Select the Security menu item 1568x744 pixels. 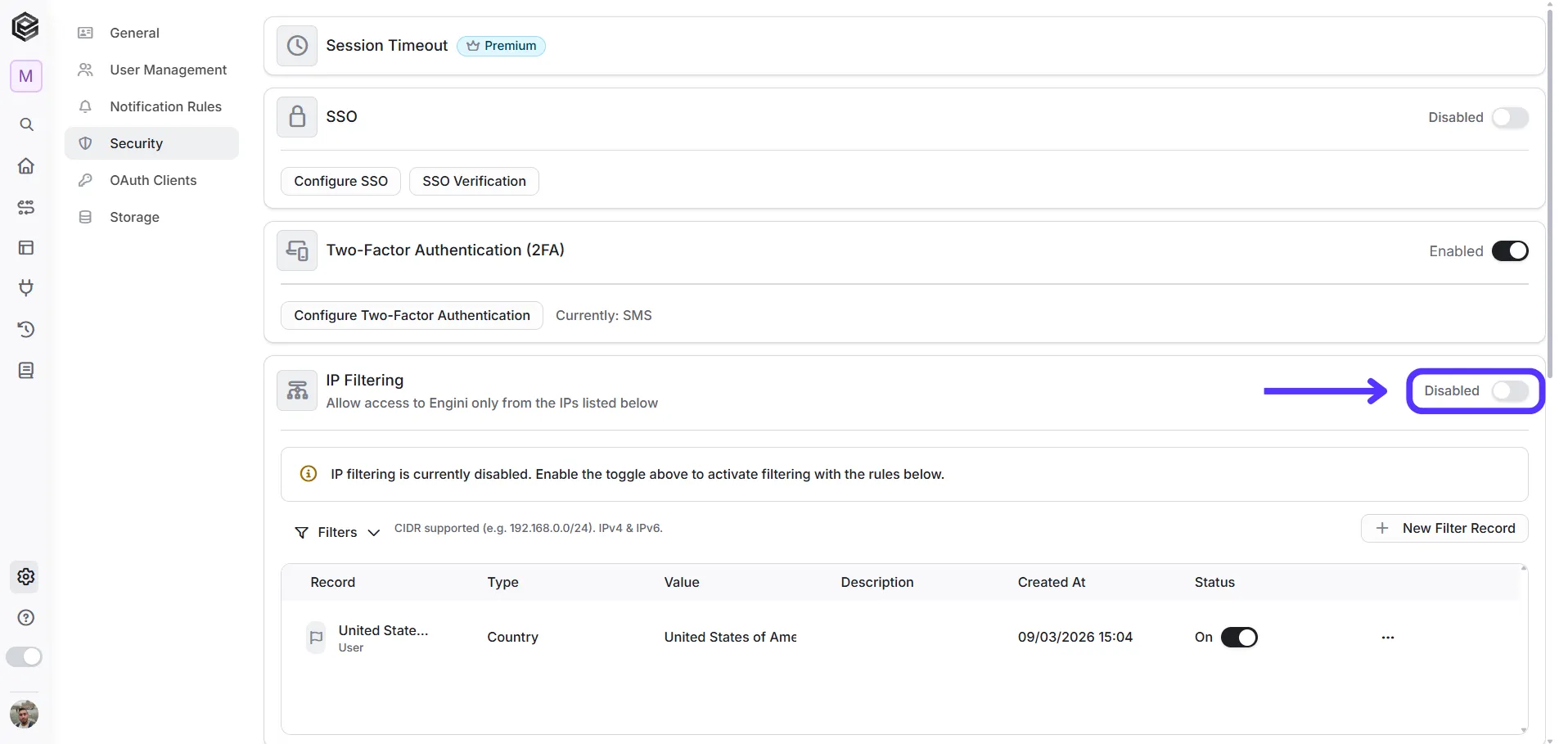tap(151, 143)
